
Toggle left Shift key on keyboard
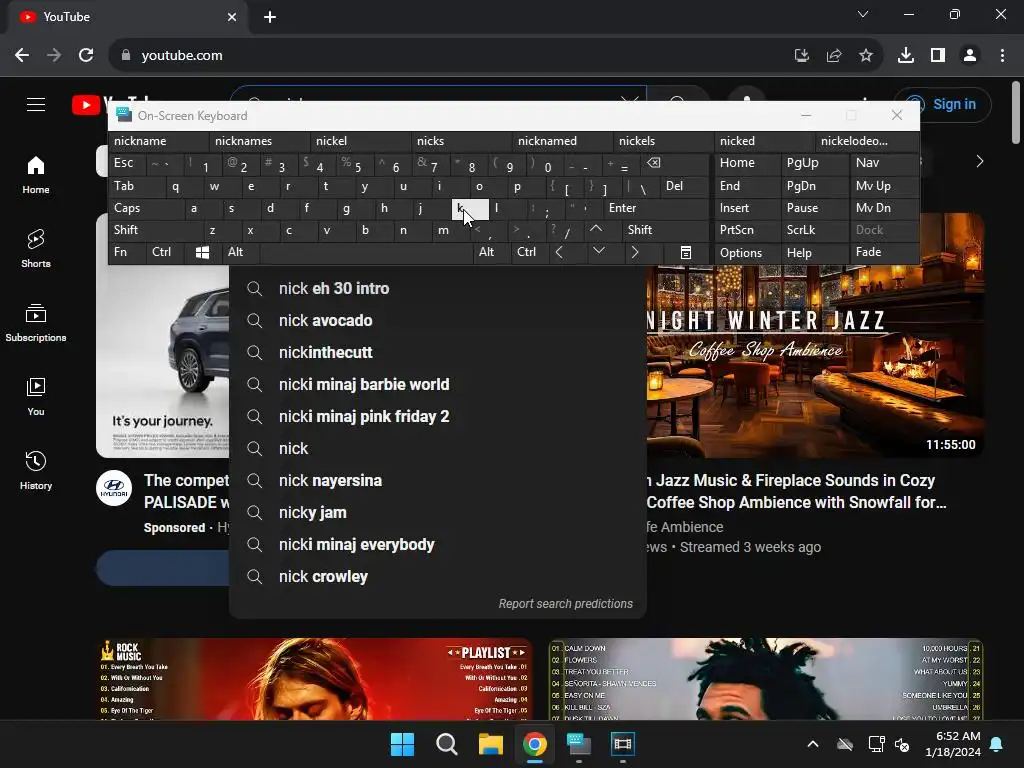[155, 230]
